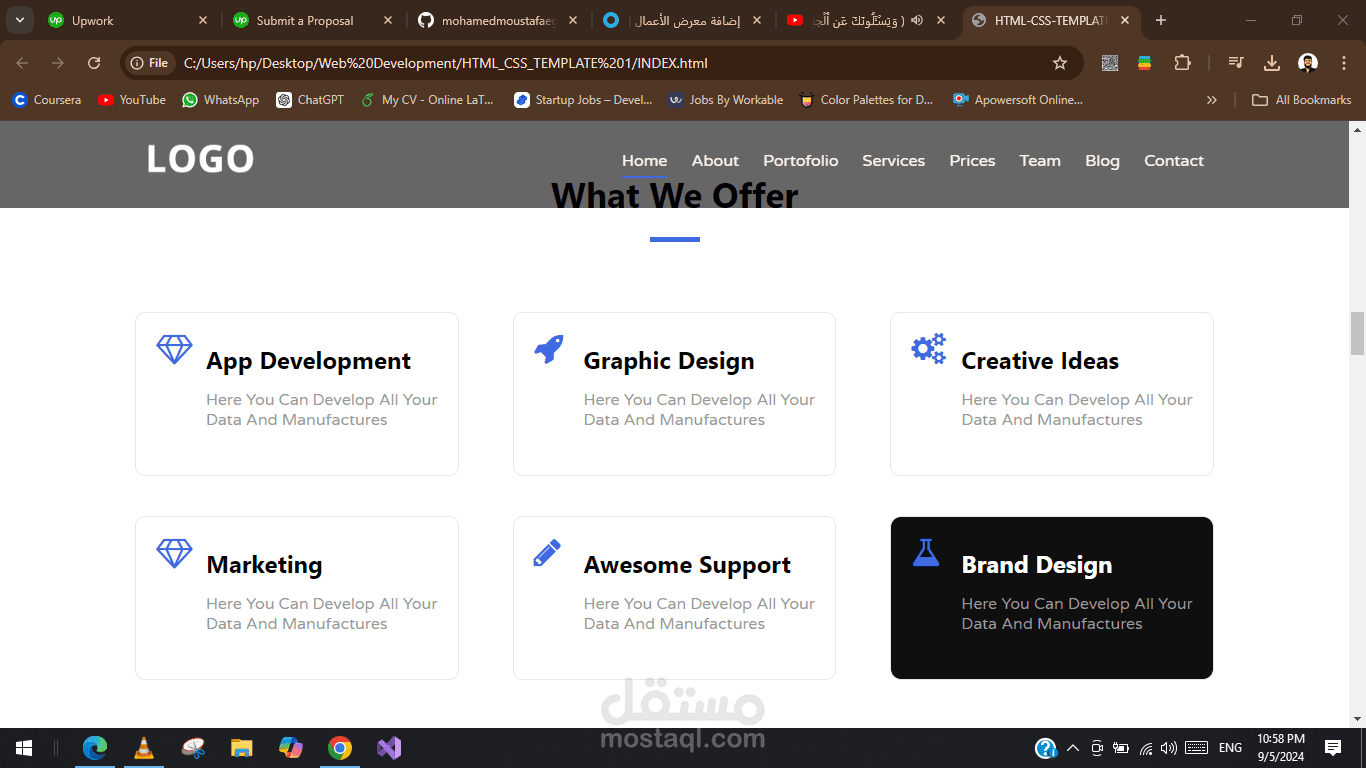The image size is (1366, 768).
Task: Open Microsoft Edge from the taskbar
Action: (95, 748)
